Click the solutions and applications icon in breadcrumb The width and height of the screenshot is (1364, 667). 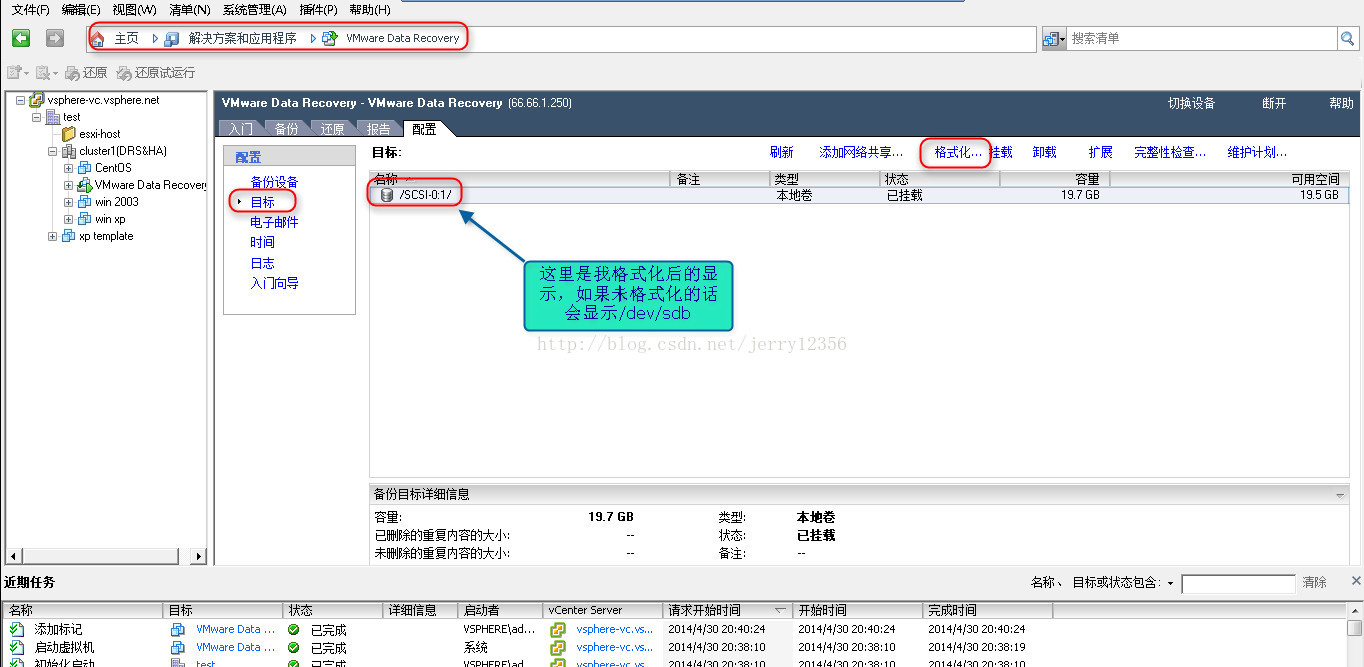(x=172, y=39)
